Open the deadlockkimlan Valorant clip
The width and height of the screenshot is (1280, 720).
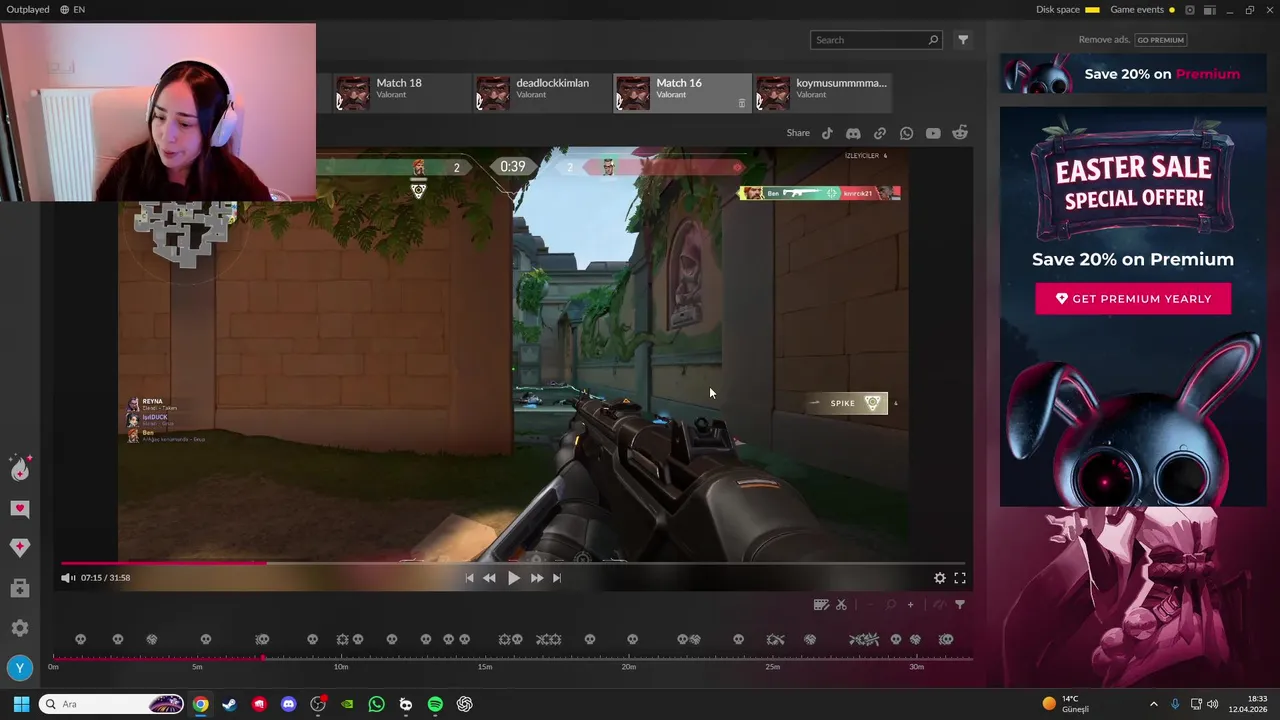coord(541,92)
